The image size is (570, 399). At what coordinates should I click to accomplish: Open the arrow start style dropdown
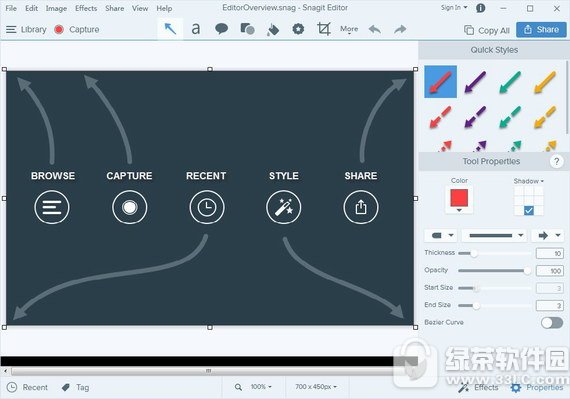[441, 235]
